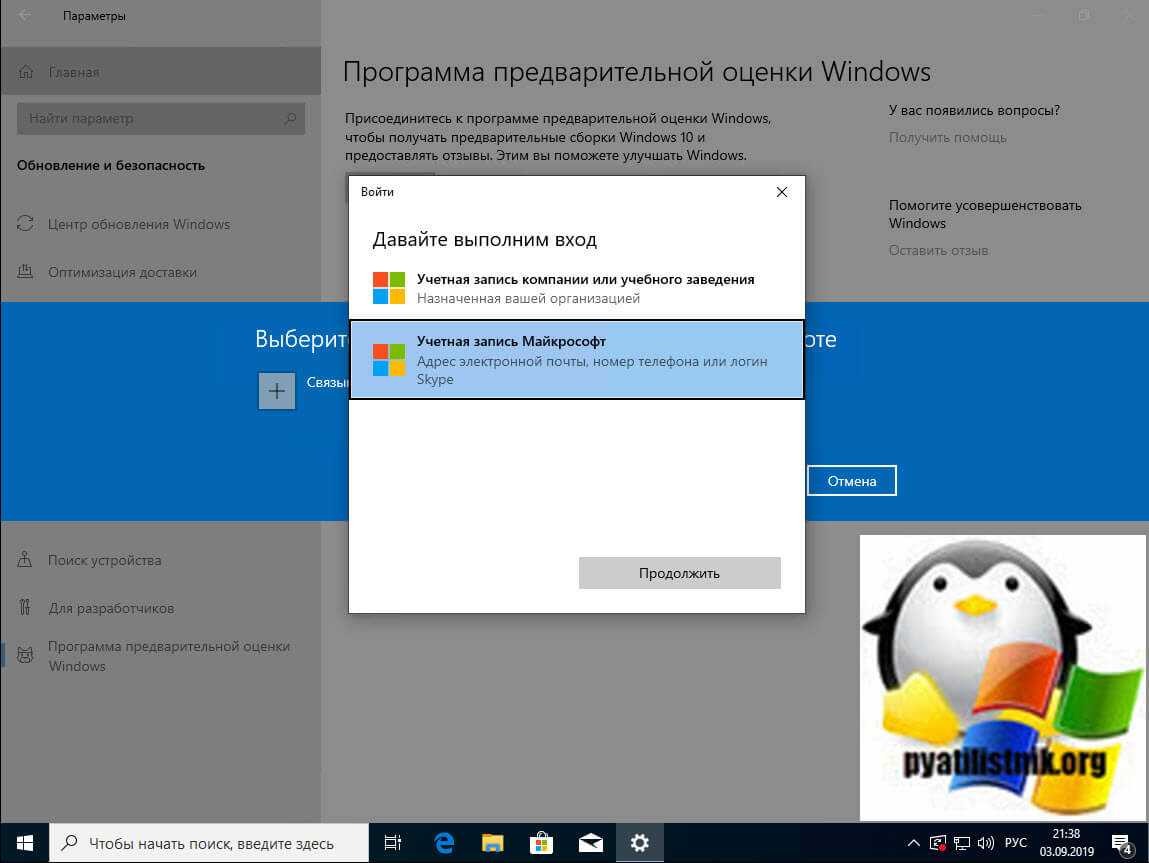
Task: Open the Windows Start menu
Action: (25, 843)
